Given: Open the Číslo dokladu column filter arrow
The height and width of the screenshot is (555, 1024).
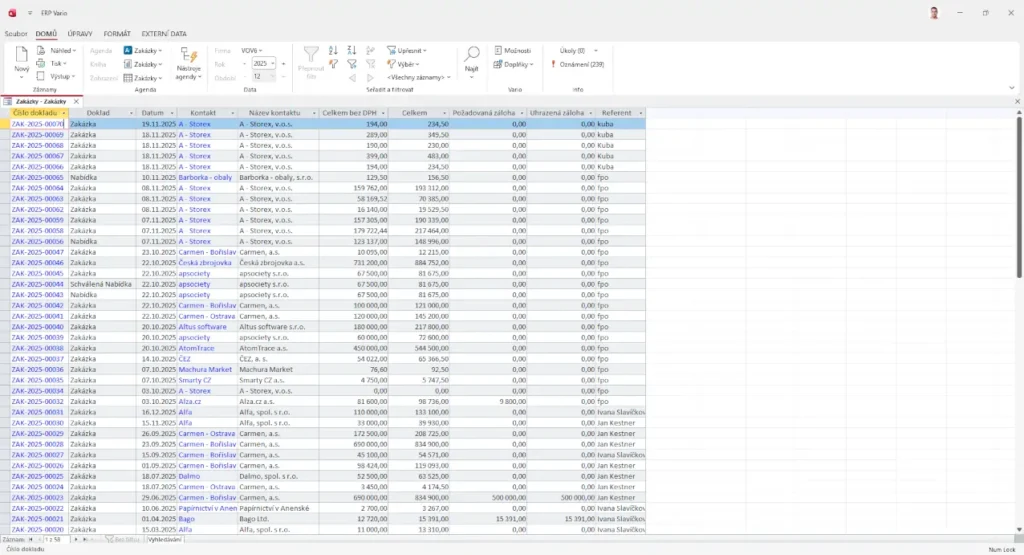Looking at the screenshot, I should tap(64, 113).
